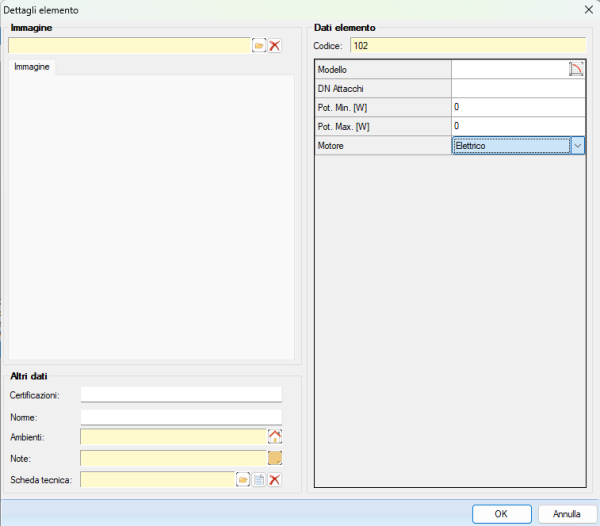This screenshot has width=600, height=526.
Task: Click the browse folder icon for Immagine
Action: pos(258,46)
